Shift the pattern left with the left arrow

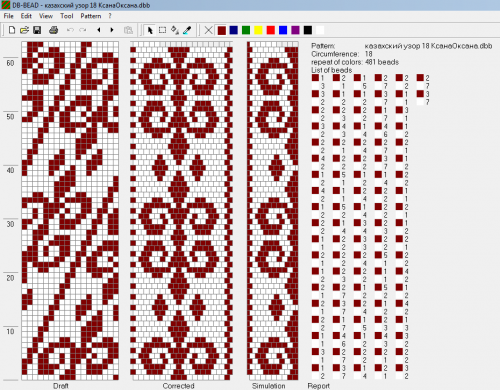pyautogui.click(x=99, y=30)
